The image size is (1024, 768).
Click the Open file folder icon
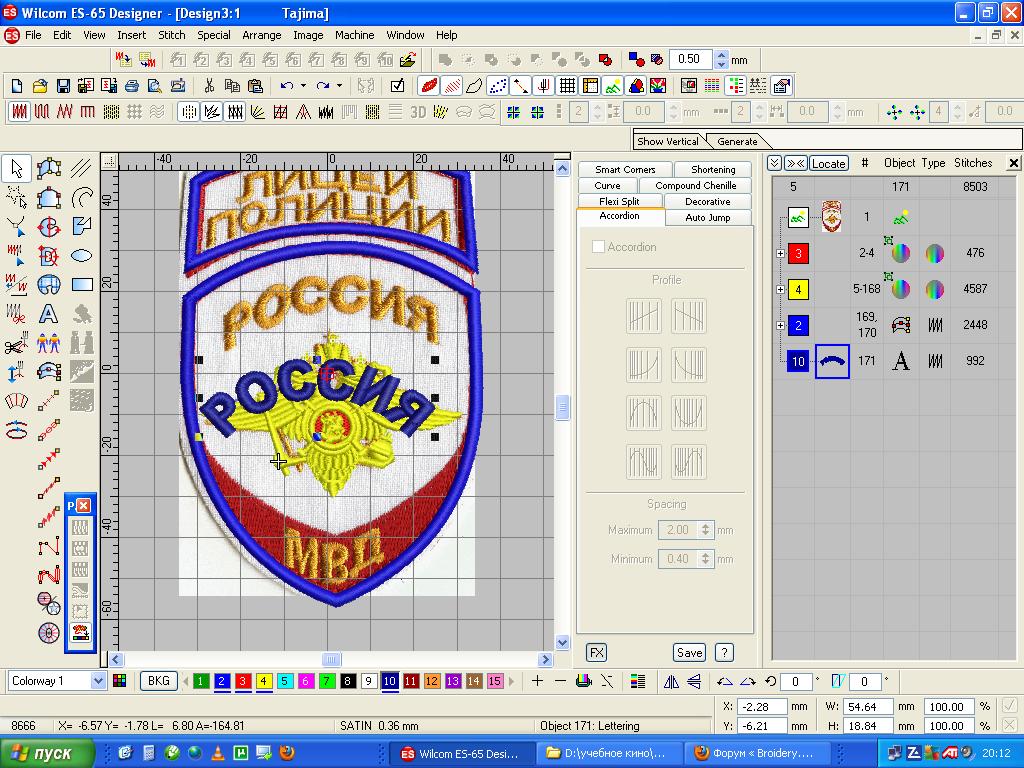tap(40, 86)
